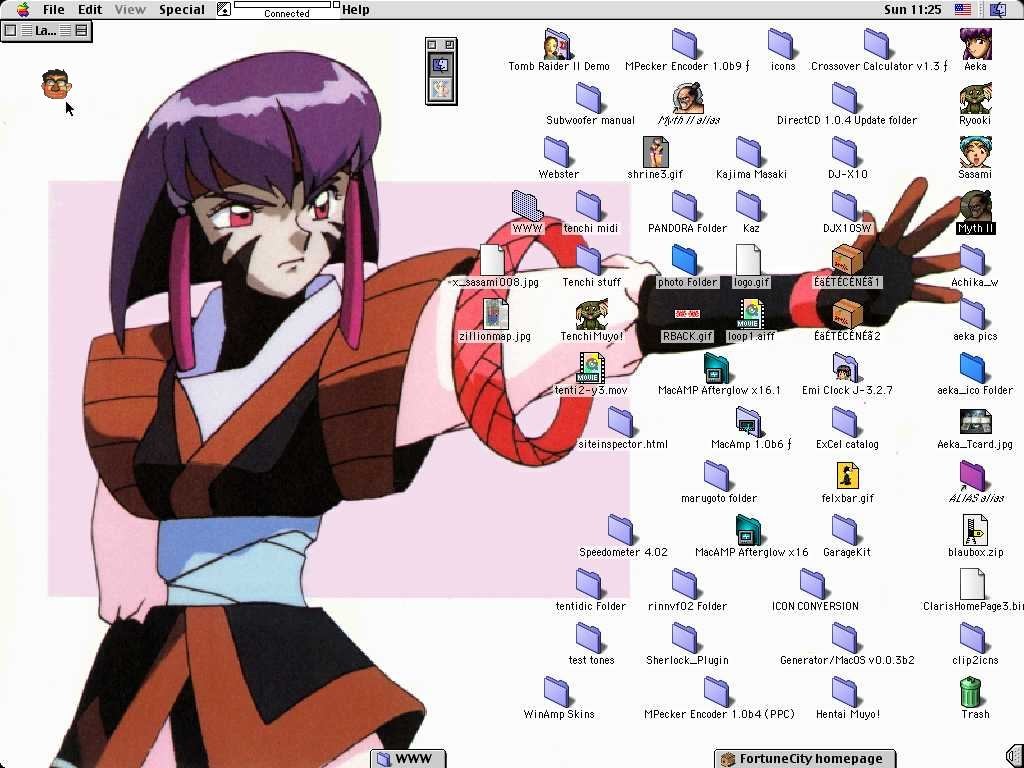Click the La... window title bar
This screenshot has width=1024, height=768.
click(x=46, y=30)
